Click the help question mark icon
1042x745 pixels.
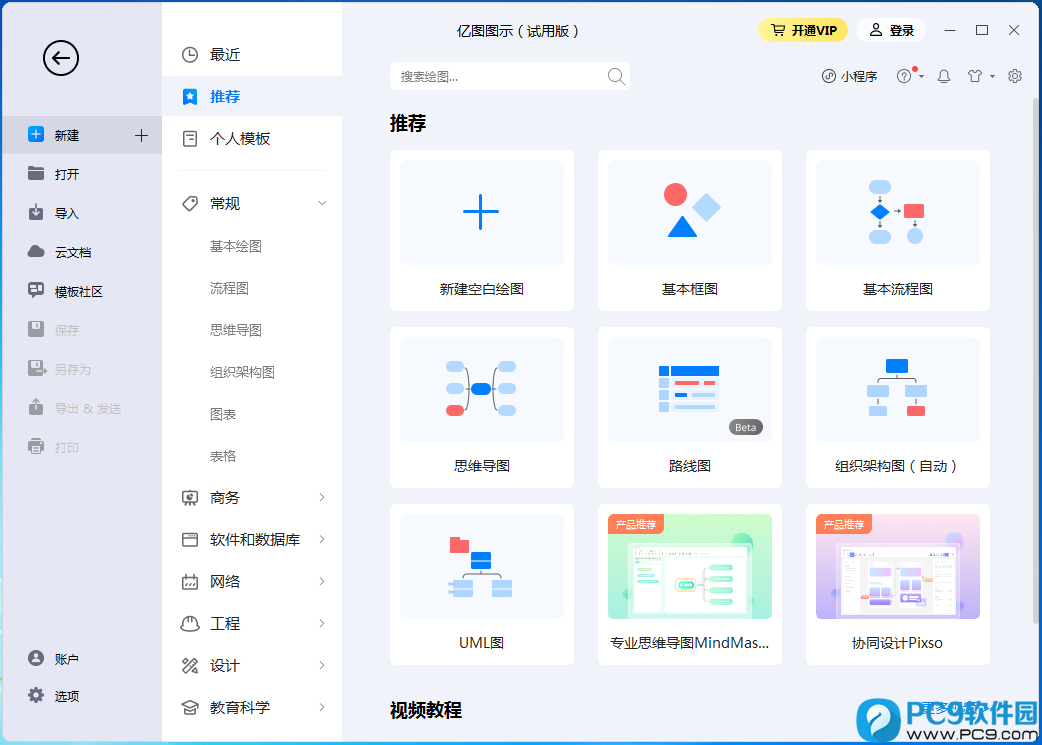click(904, 76)
